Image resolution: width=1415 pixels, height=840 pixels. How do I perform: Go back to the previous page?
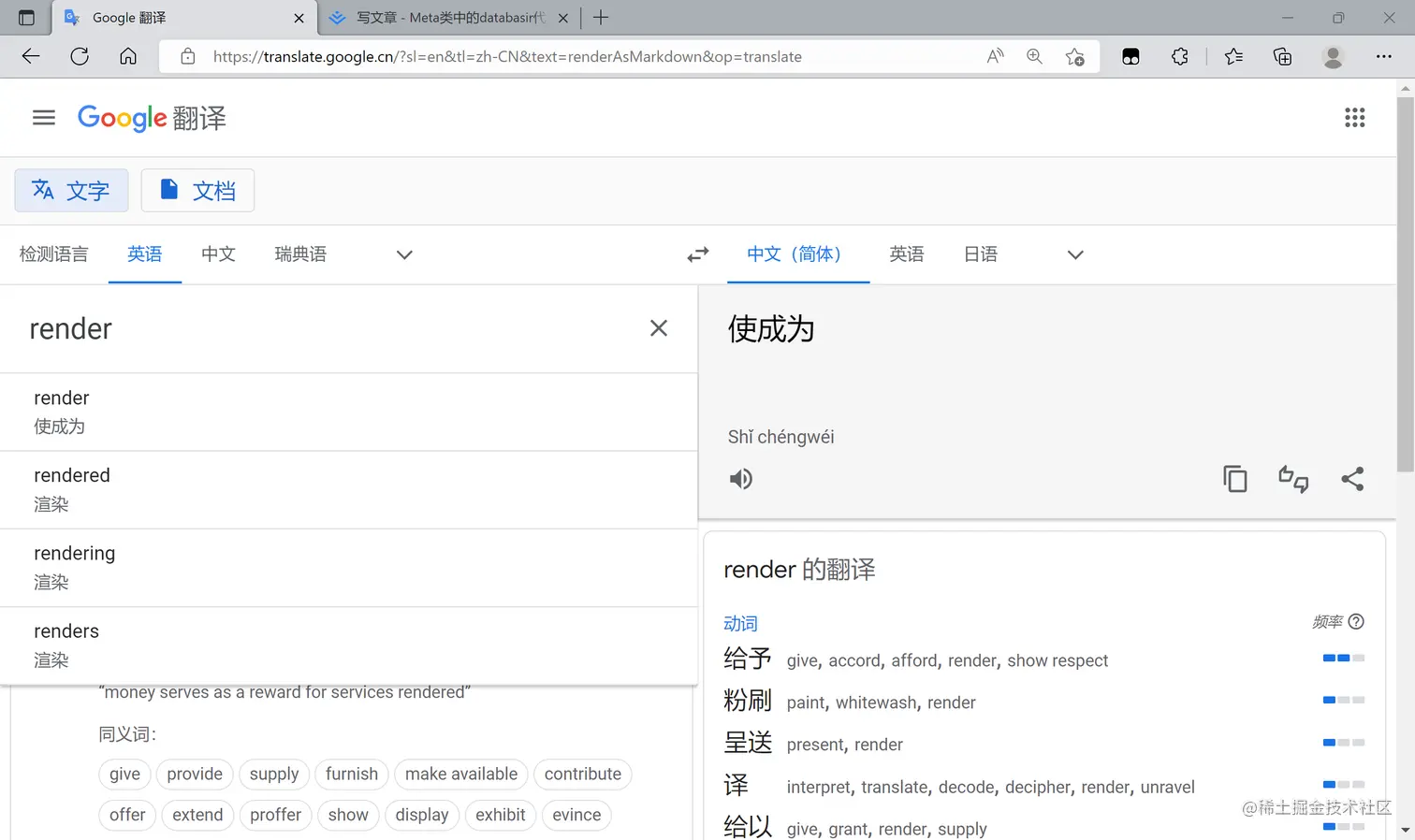click(x=31, y=56)
